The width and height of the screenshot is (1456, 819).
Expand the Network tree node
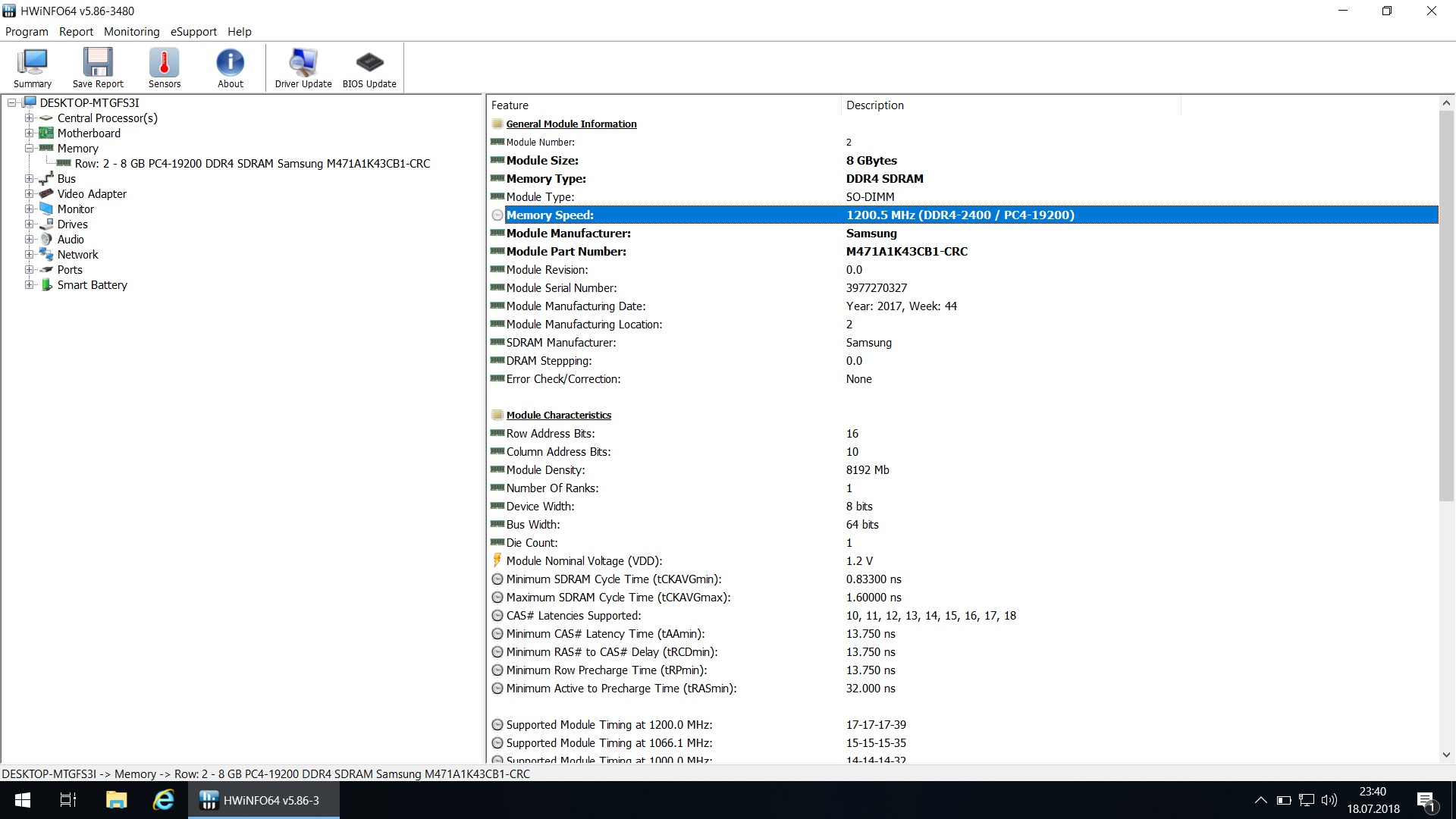(29, 255)
